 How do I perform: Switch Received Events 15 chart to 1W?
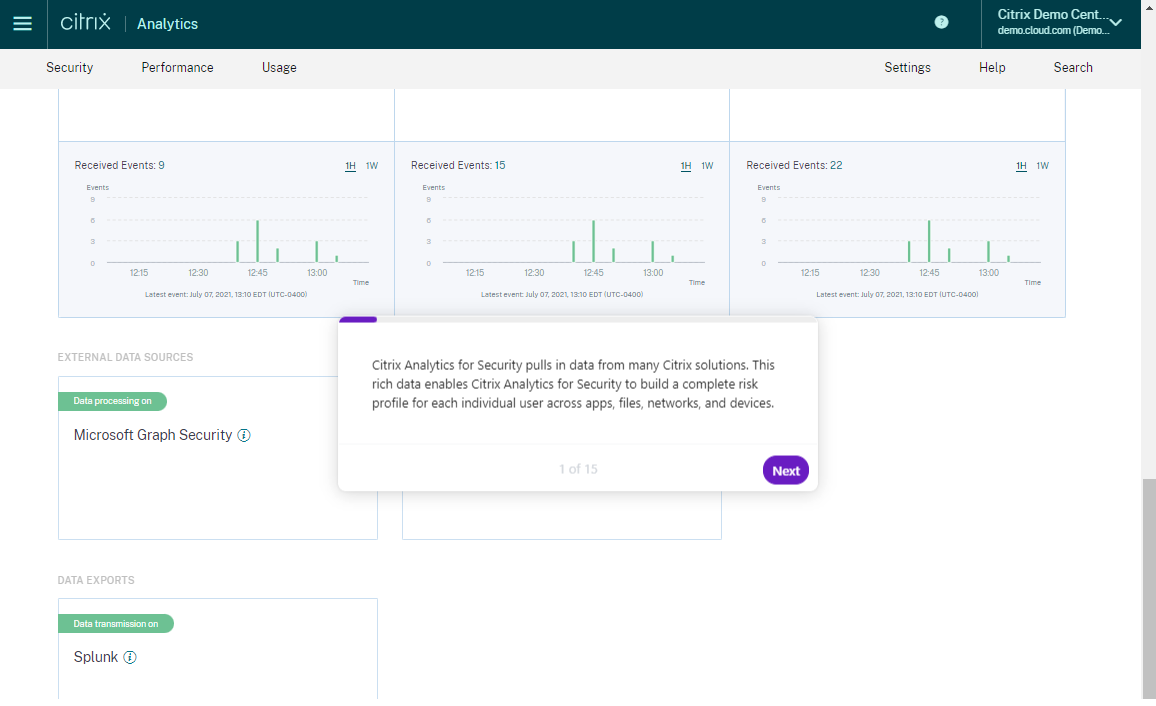(707, 166)
